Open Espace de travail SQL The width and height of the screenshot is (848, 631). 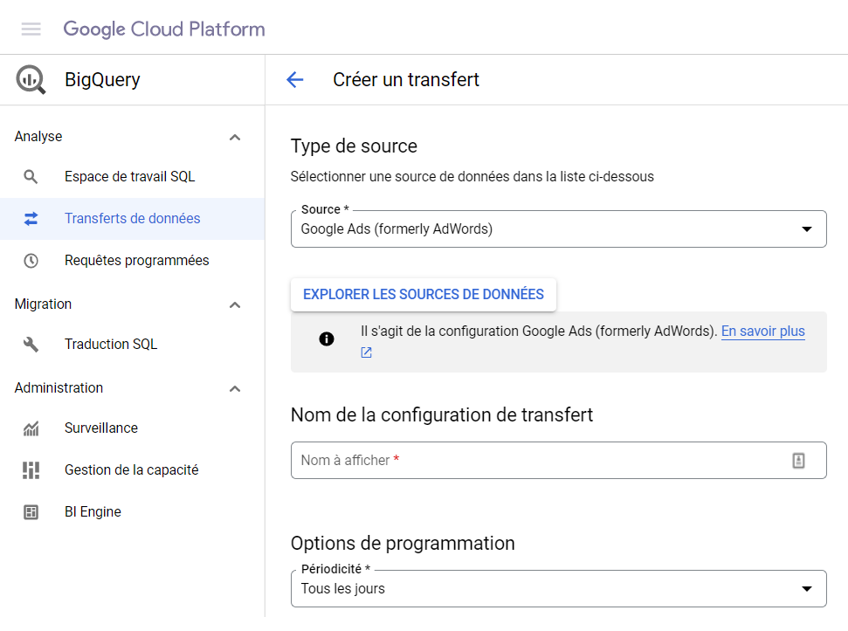[132, 177]
